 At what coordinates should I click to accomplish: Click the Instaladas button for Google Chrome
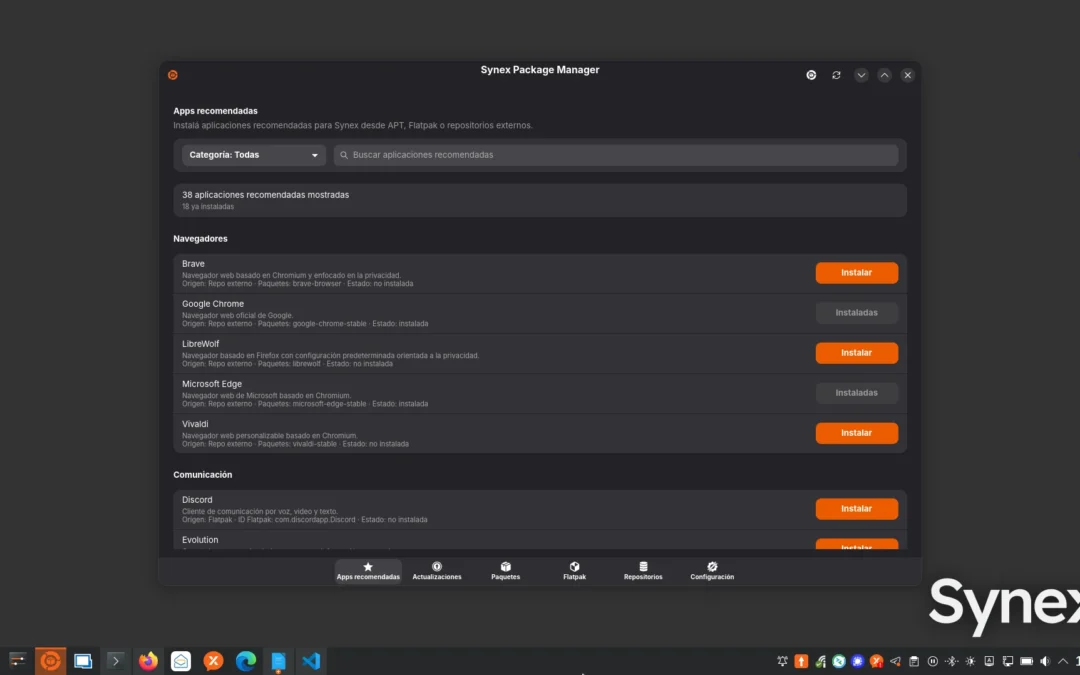point(857,313)
